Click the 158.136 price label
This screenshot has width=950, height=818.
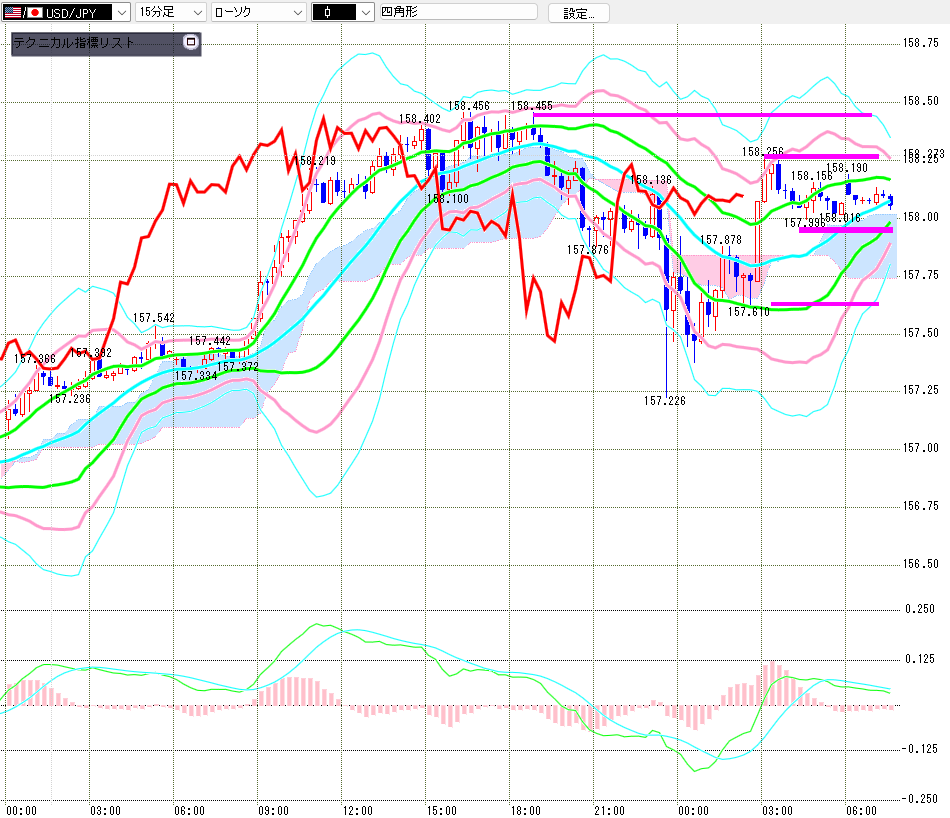click(x=651, y=180)
